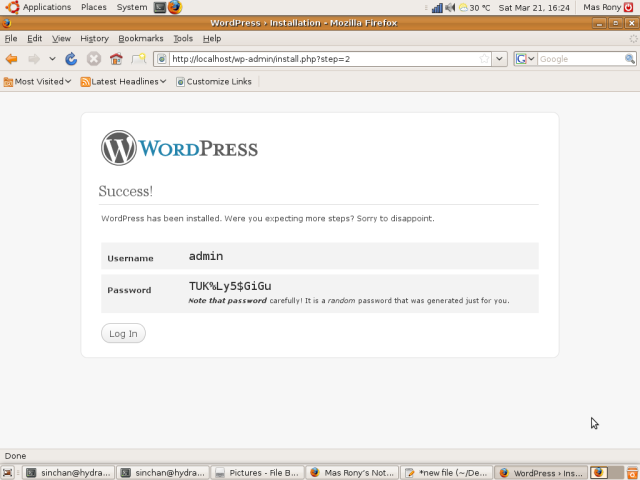Open the Mas Rony user switcher
Image resolution: width=640 pixels, height=480 pixels.
point(602,7)
